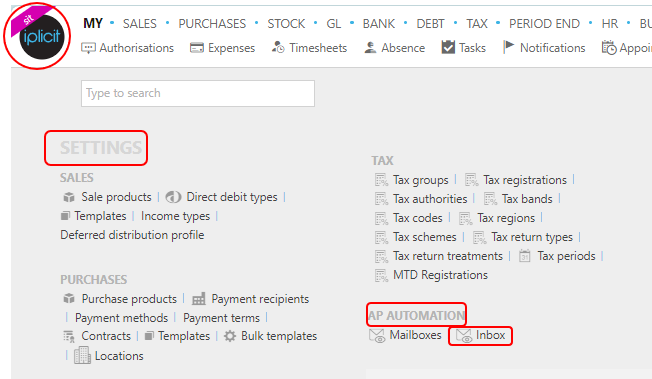Viewport: 652px width, 379px height.
Task: Switch to the PERIOD END menu
Action: tap(544, 24)
